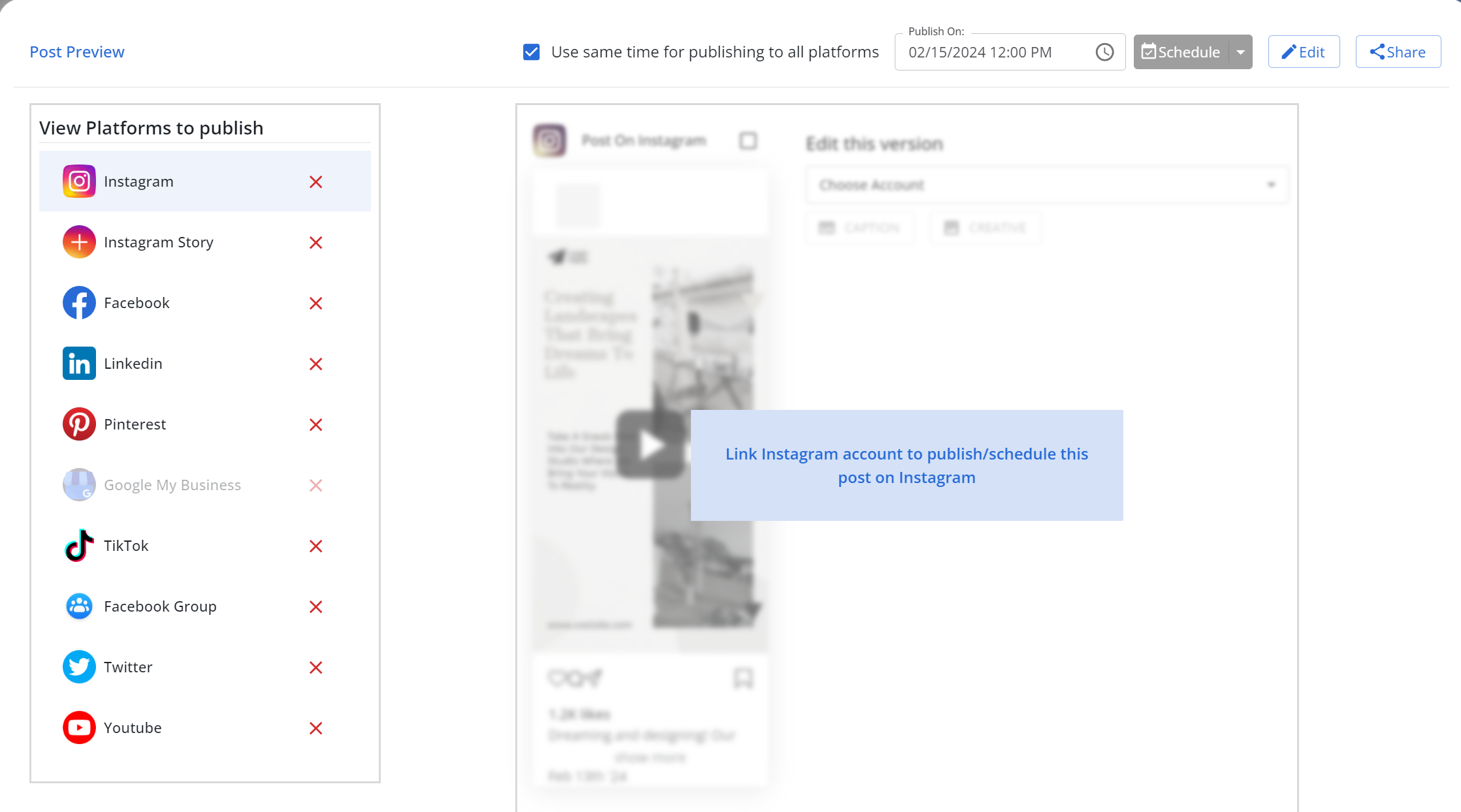Click the Publish On date field
This screenshot has height=812, width=1461.
[1010, 52]
